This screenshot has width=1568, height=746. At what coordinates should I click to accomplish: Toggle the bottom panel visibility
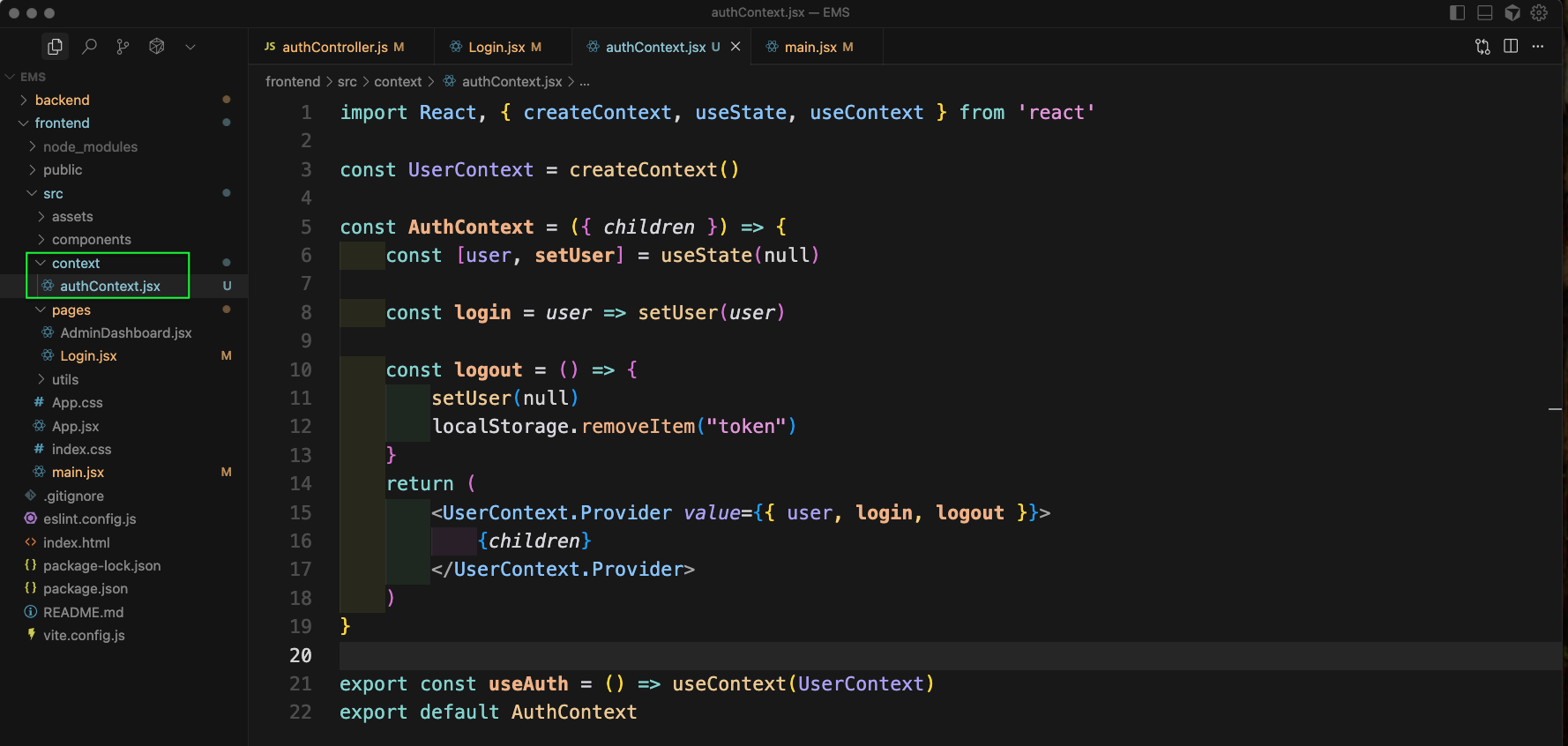[1485, 12]
